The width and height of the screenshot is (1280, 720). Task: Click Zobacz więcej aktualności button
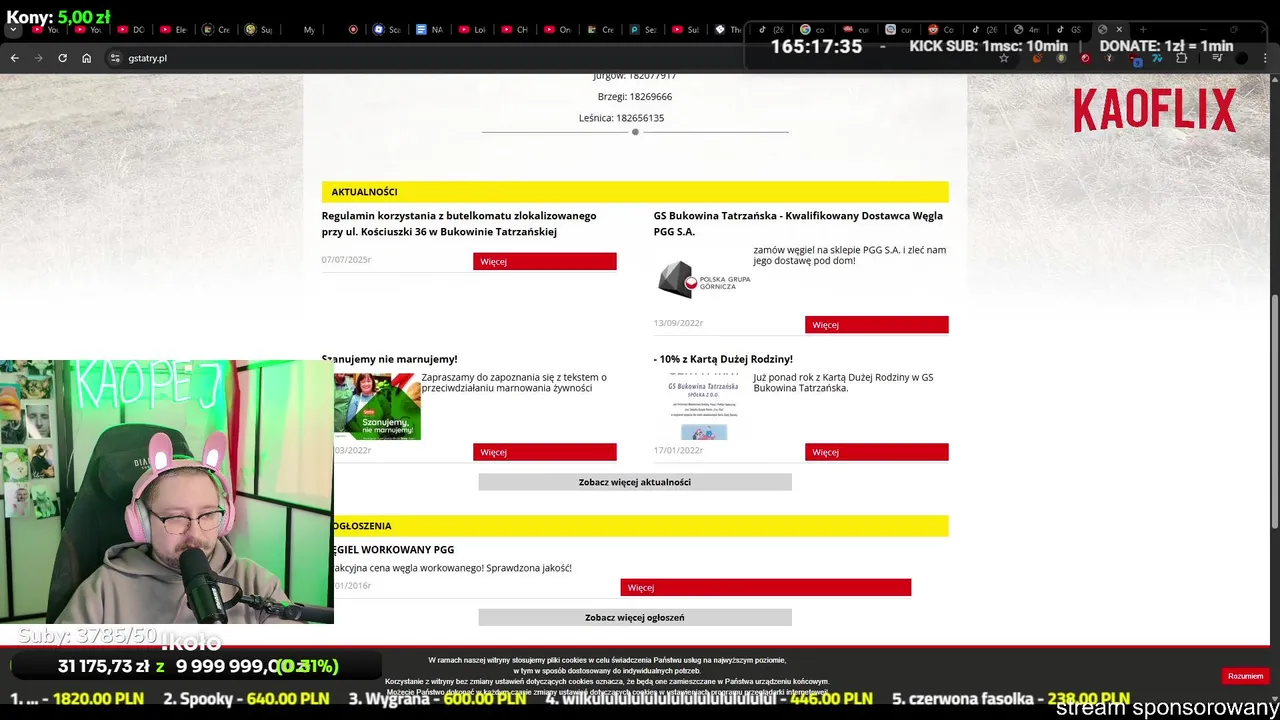(635, 482)
